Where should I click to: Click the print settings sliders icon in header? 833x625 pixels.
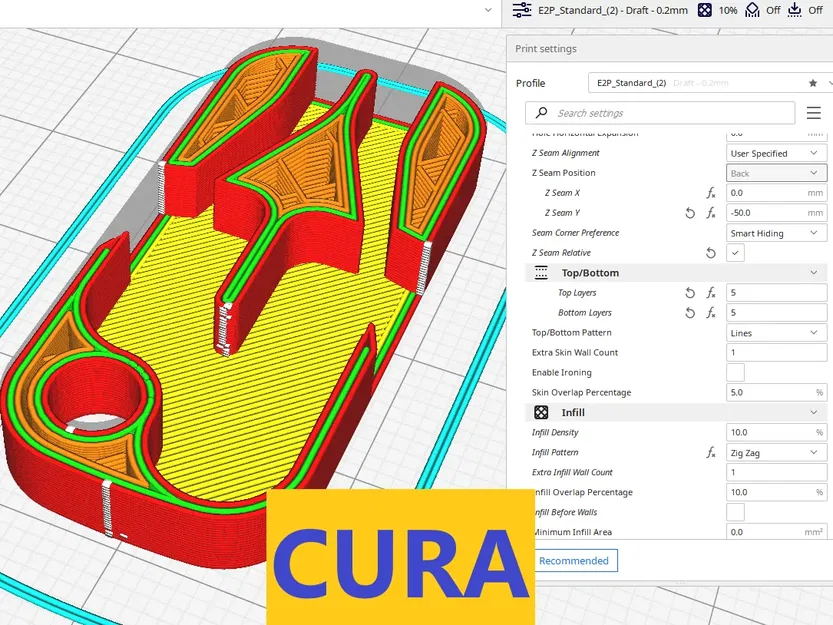(522, 10)
